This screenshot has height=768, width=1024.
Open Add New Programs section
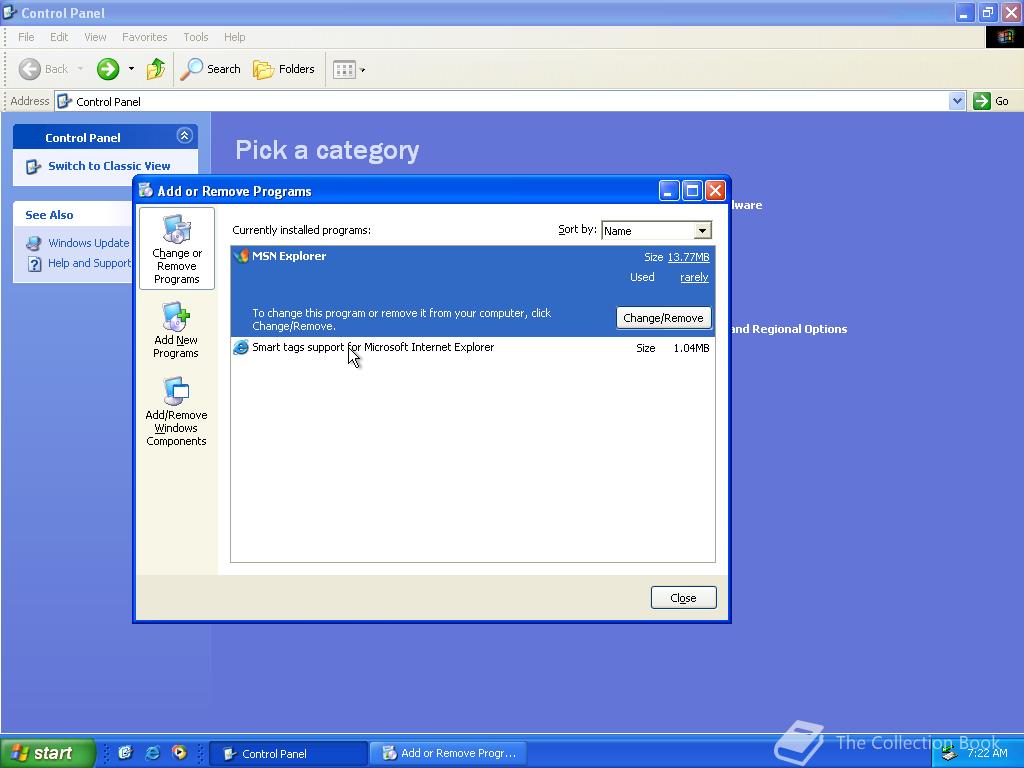(x=176, y=330)
